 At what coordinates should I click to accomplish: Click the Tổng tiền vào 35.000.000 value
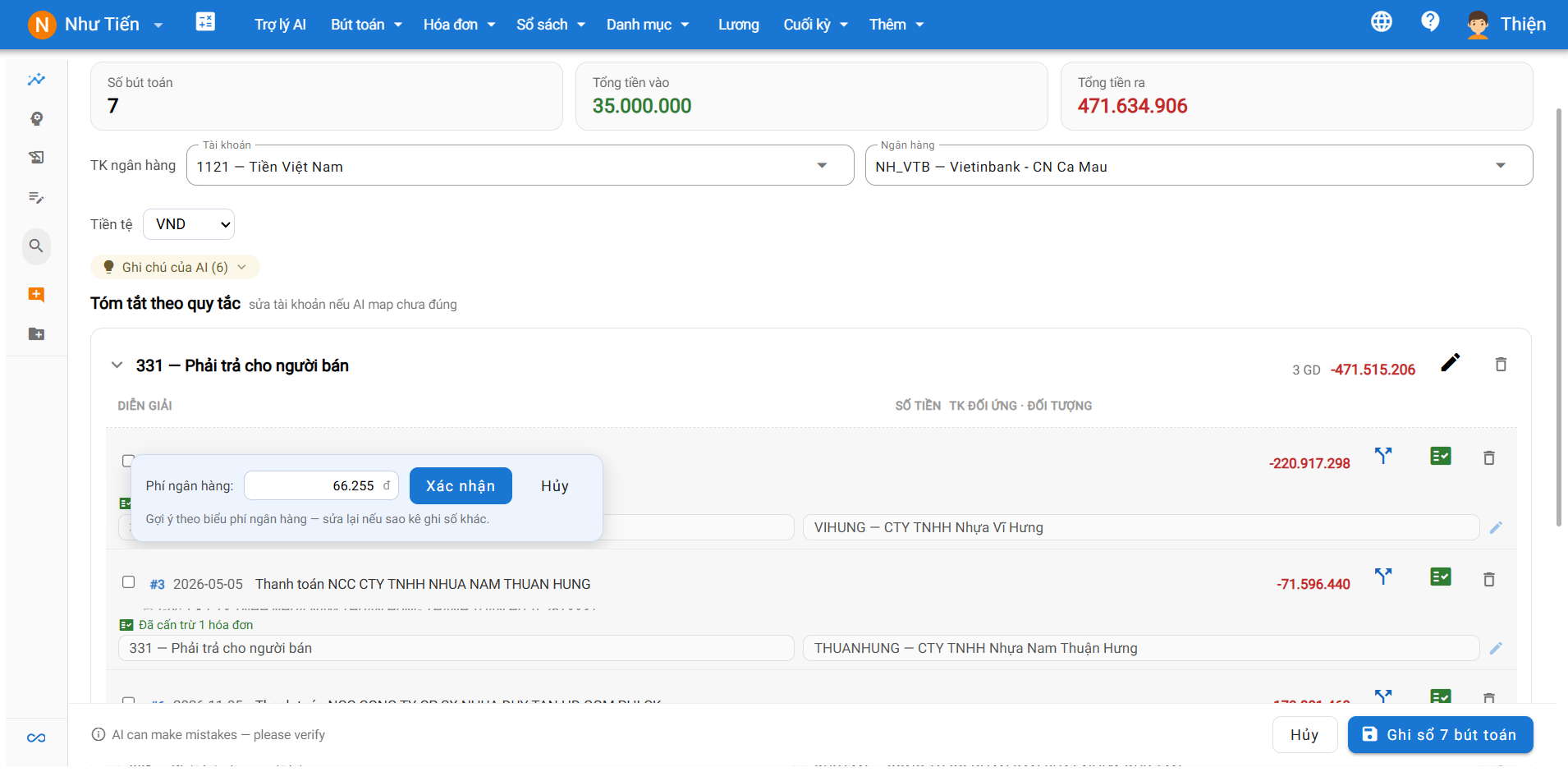[x=642, y=106]
